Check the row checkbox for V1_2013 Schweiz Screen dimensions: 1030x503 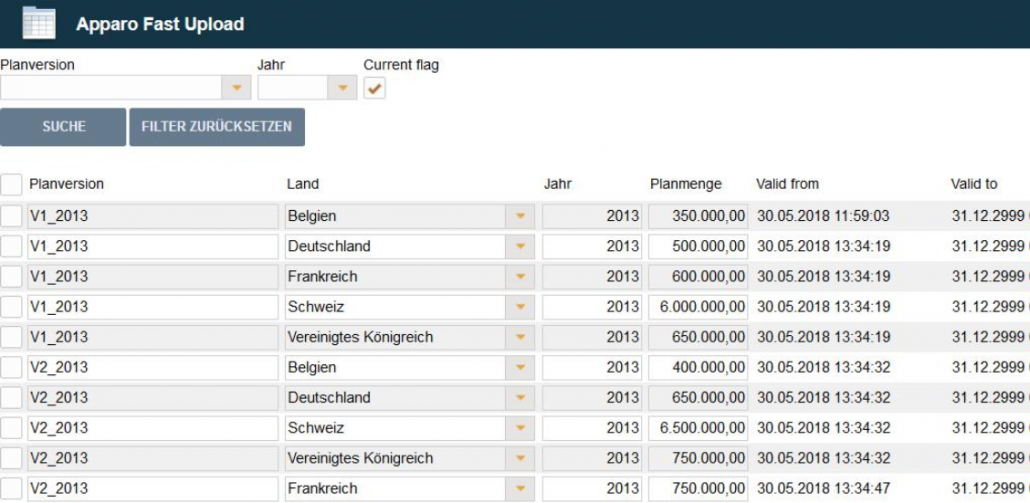pyautogui.click(x=12, y=307)
